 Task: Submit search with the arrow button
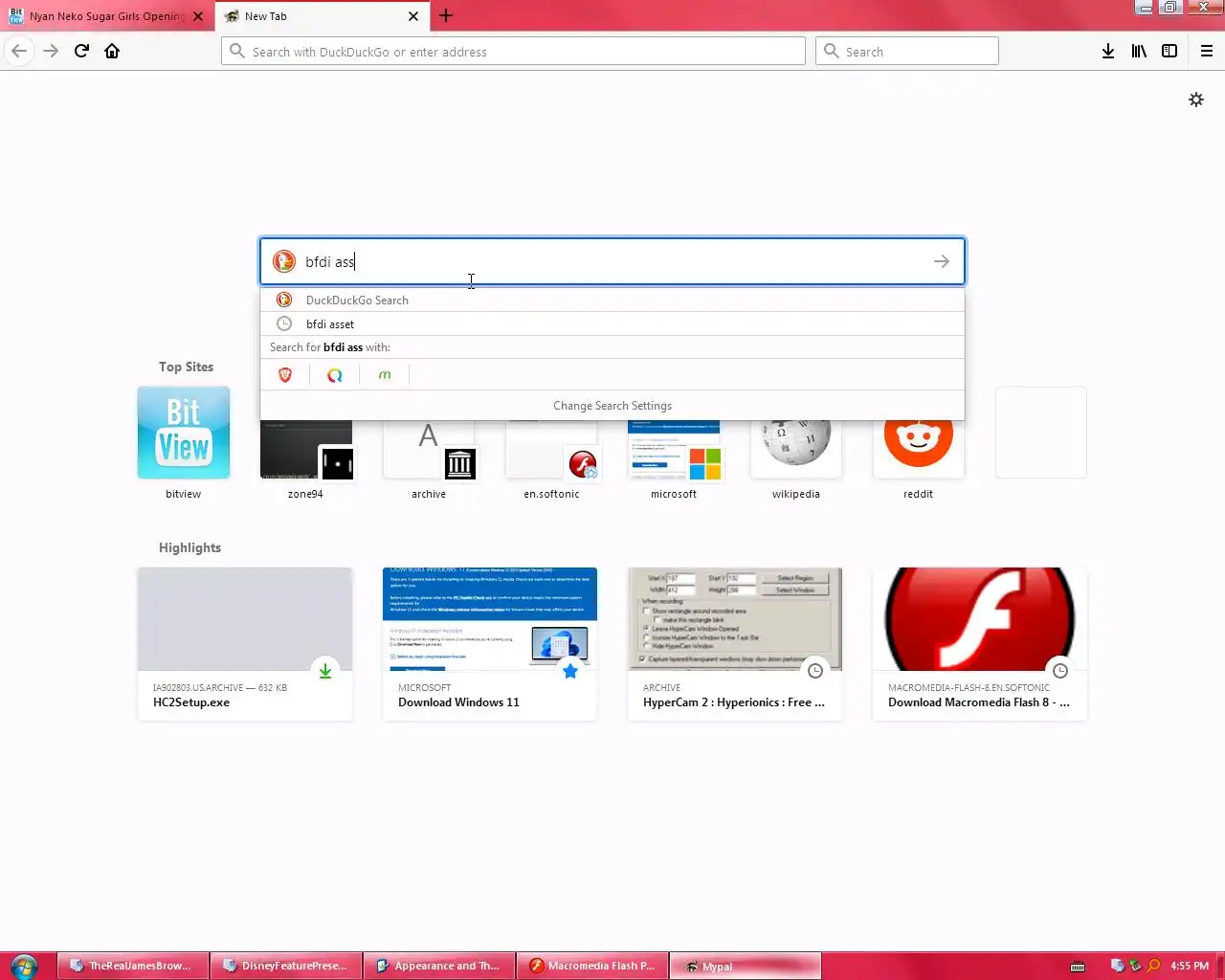tap(942, 261)
